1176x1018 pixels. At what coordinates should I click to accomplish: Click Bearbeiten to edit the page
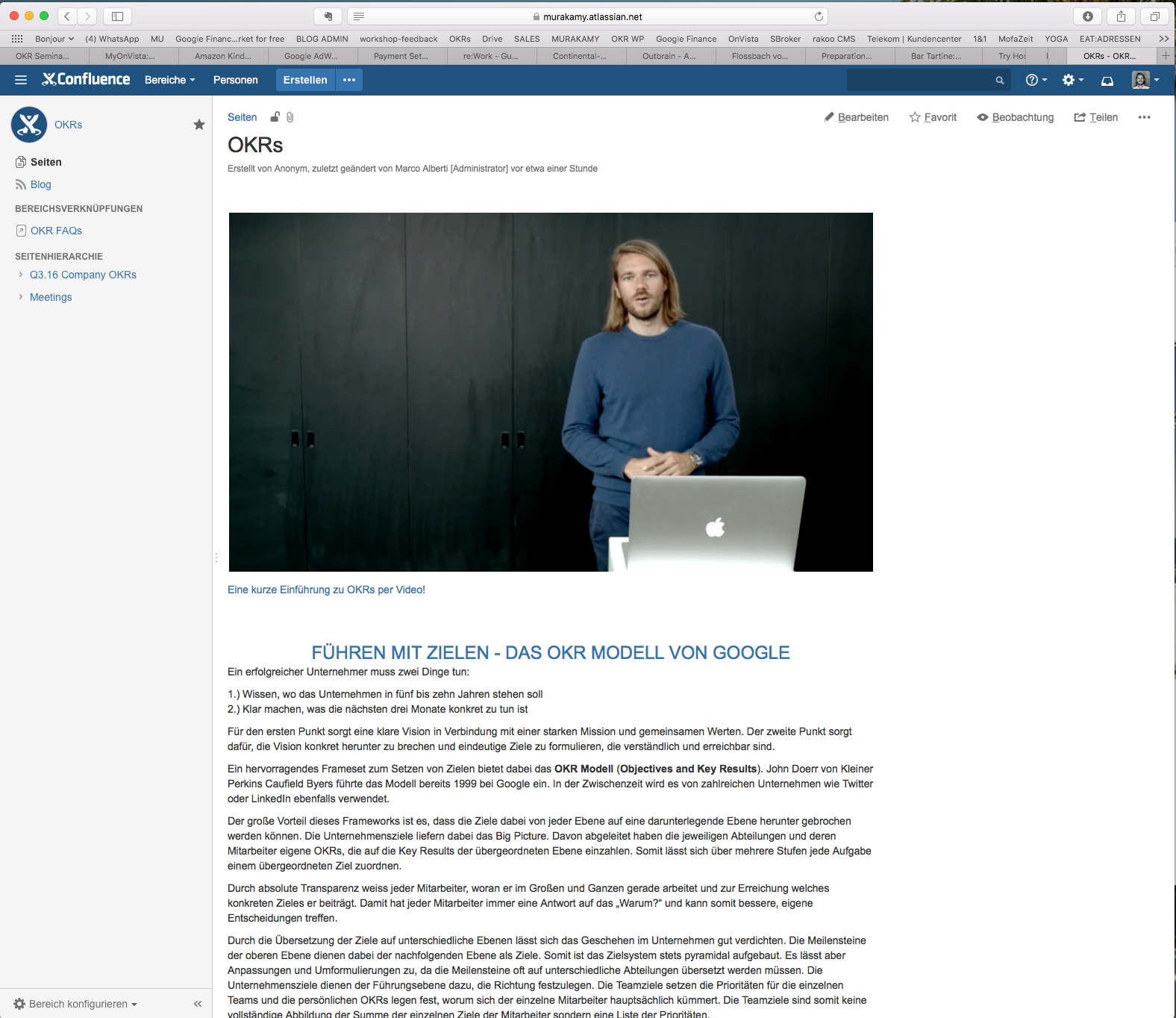(x=857, y=117)
